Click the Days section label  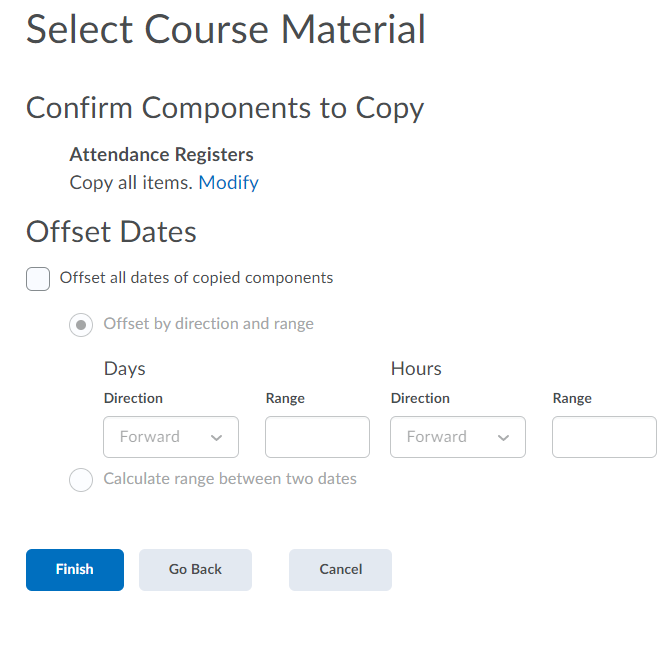click(x=125, y=369)
